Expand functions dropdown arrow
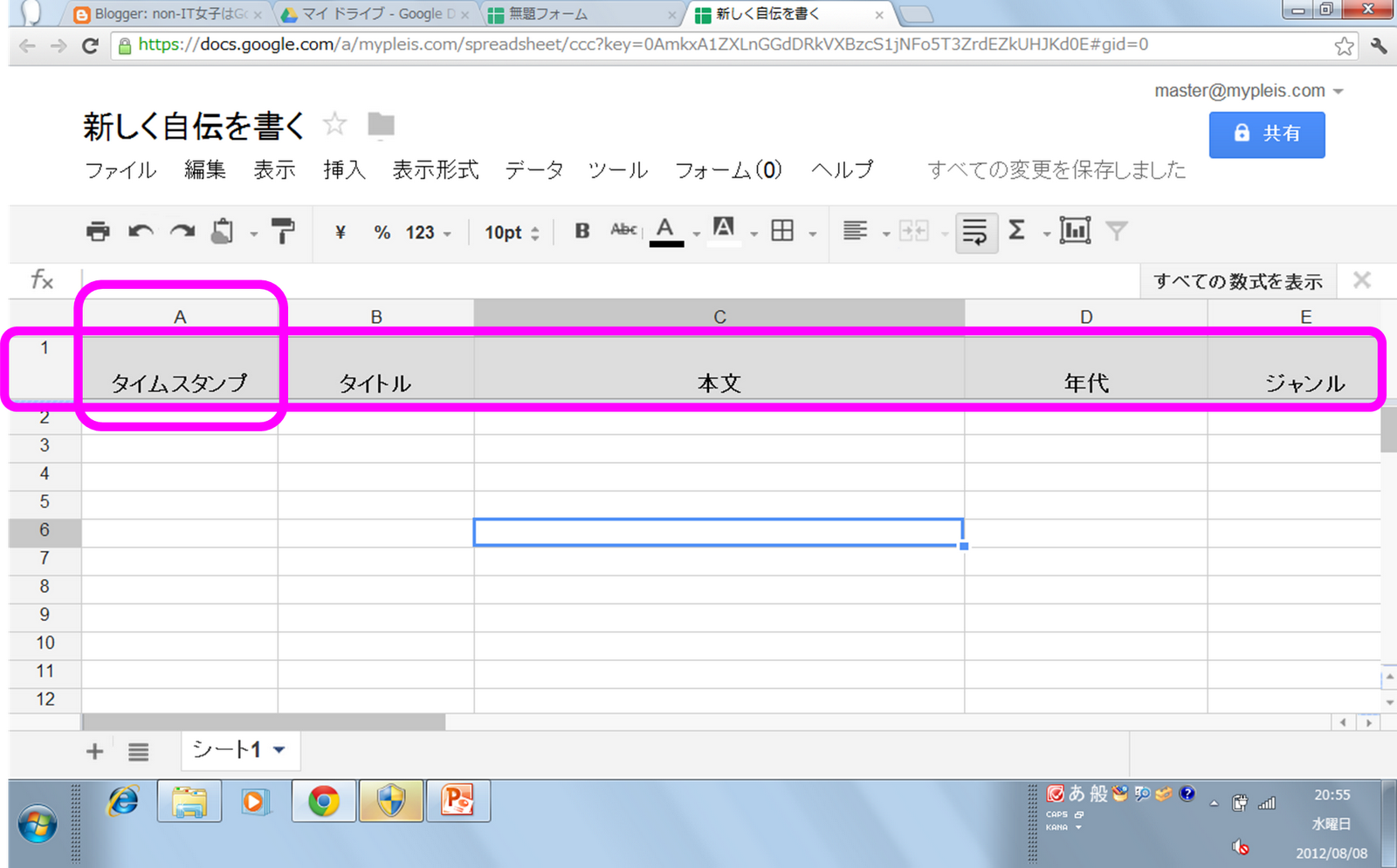 pos(1046,234)
